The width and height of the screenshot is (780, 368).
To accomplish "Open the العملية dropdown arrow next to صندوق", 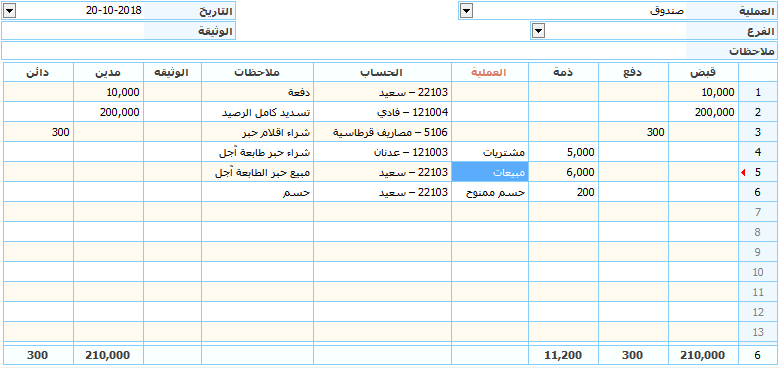I will (466, 11).
